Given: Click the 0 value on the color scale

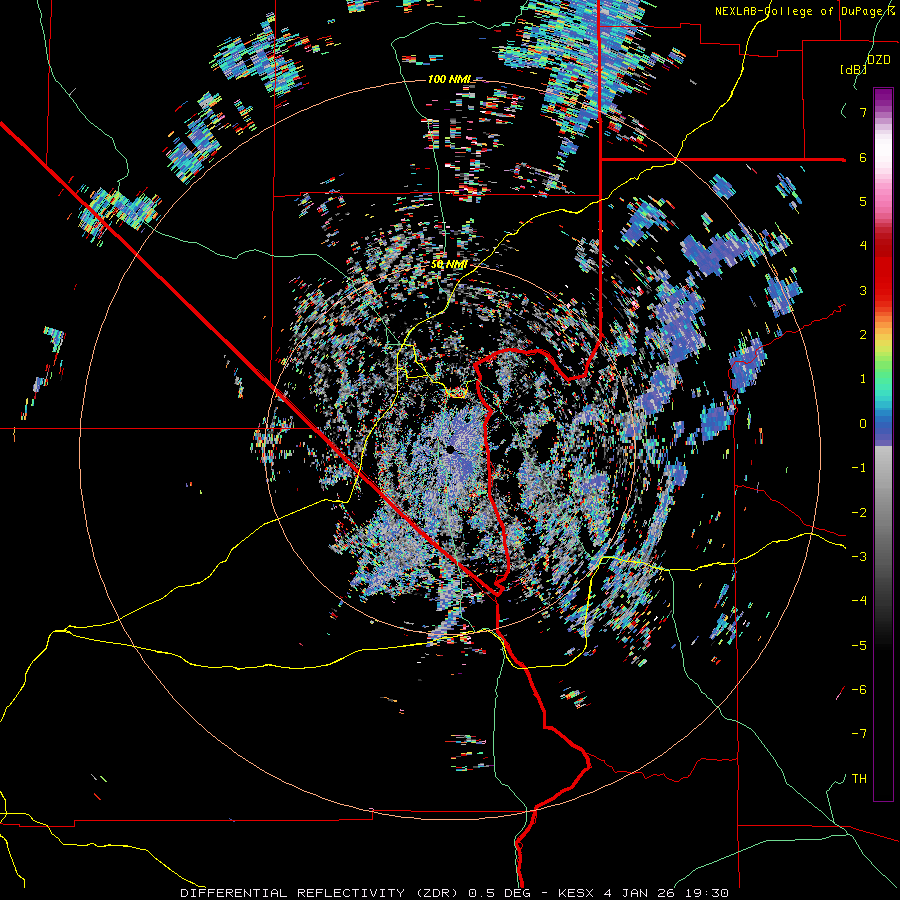Looking at the screenshot, I should pyautogui.click(x=863, y=424).
